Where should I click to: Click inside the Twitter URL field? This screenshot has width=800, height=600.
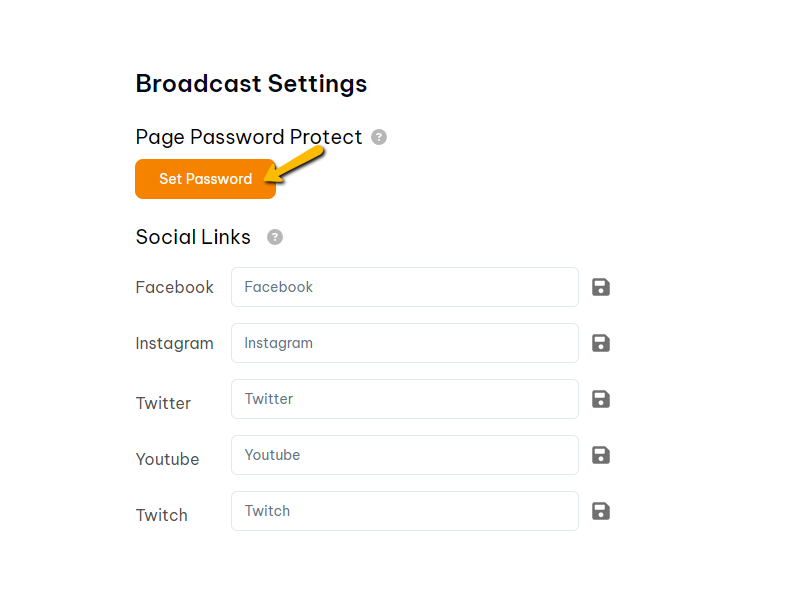(x=404, y=399)
